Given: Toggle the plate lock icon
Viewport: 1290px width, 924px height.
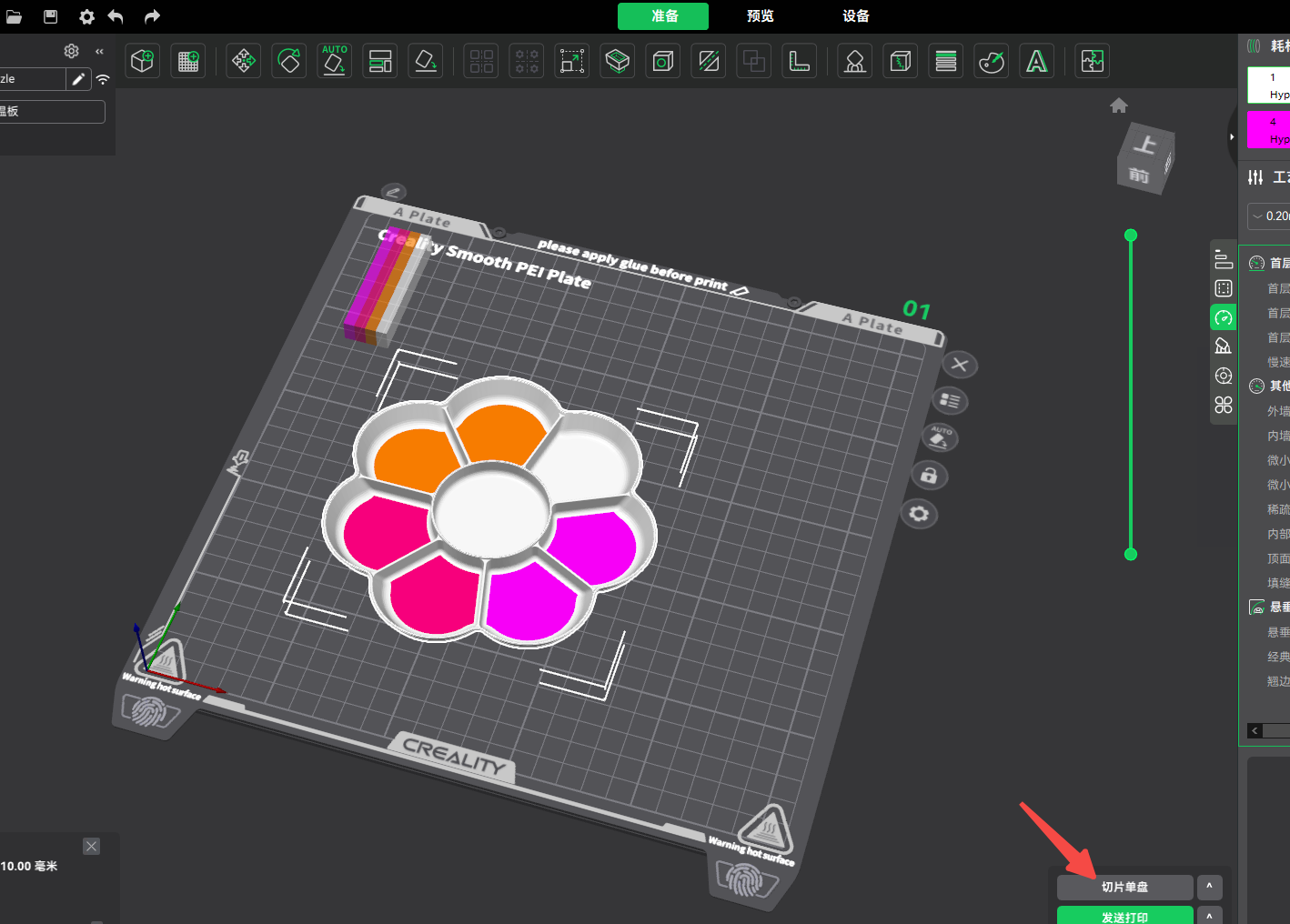Looking at the screenshot, I should coord(929,476).
